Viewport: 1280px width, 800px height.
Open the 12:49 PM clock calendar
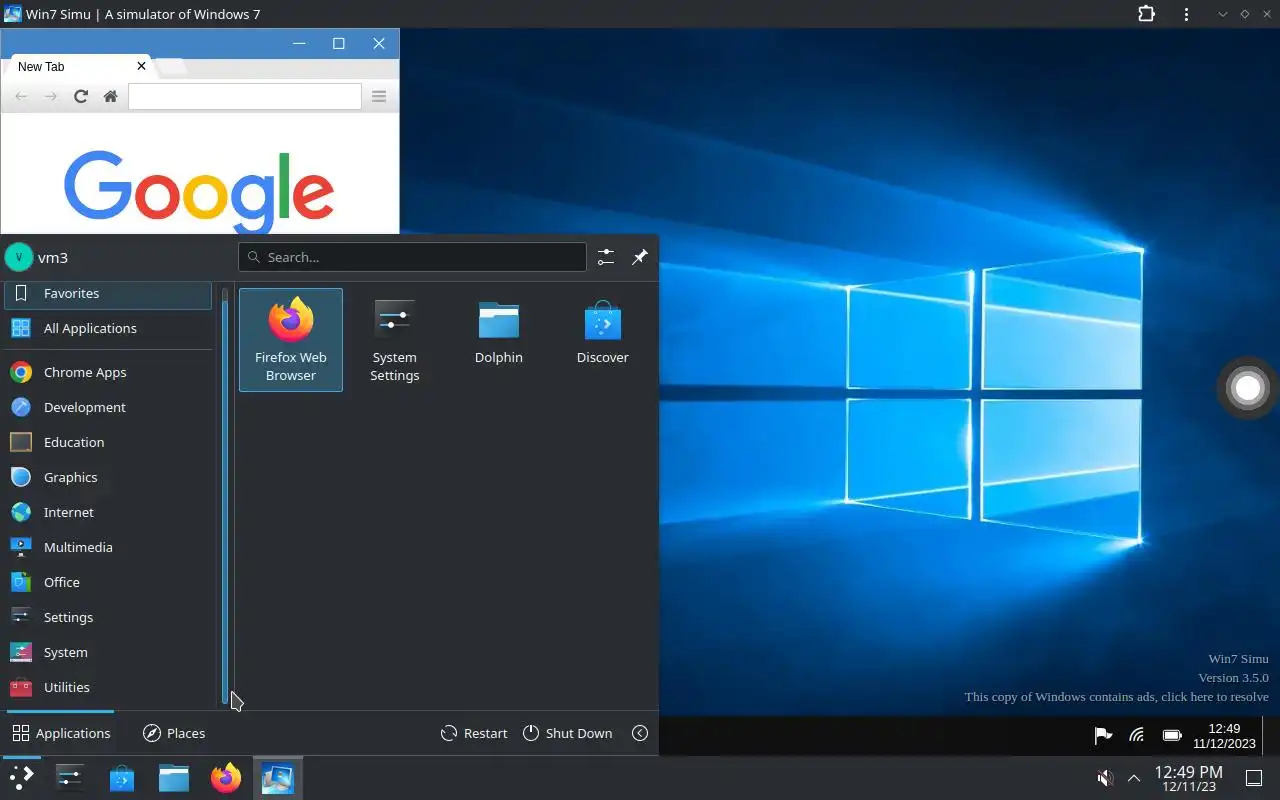pos(1188,778)
